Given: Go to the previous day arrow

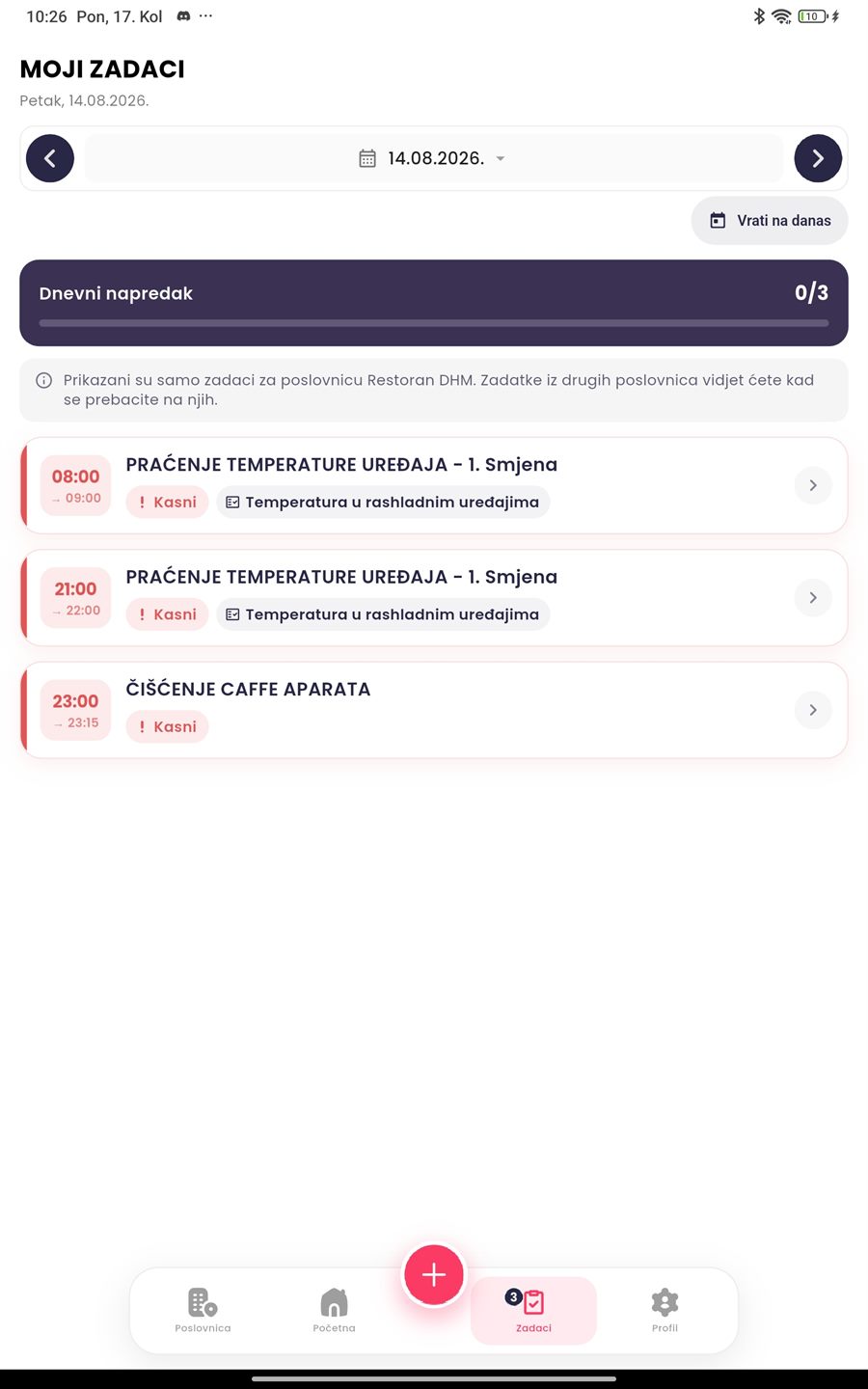Looking at the screenshot, I should tap(50, 158).
